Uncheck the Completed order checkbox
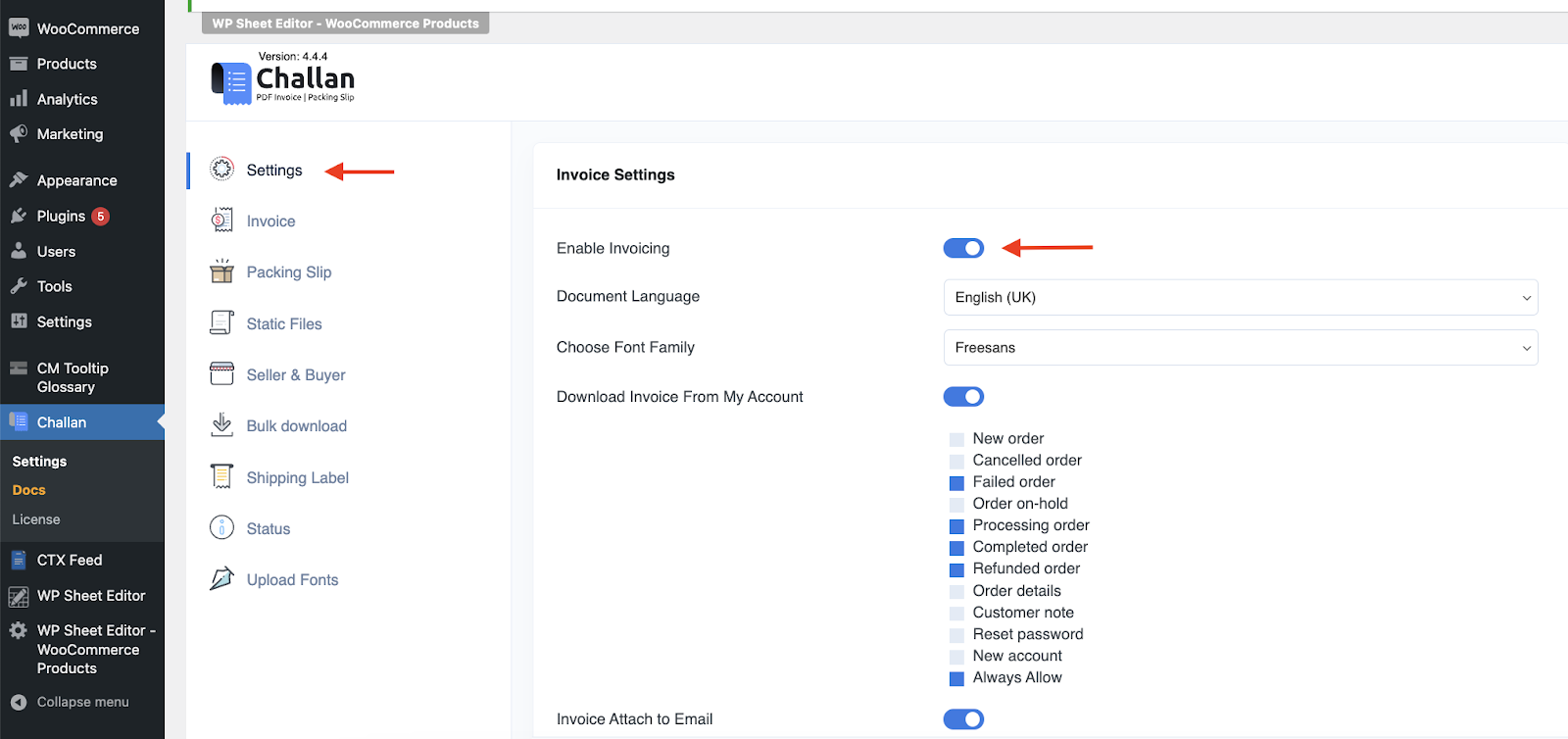The image size is (1568, 739). pos(956,548)
